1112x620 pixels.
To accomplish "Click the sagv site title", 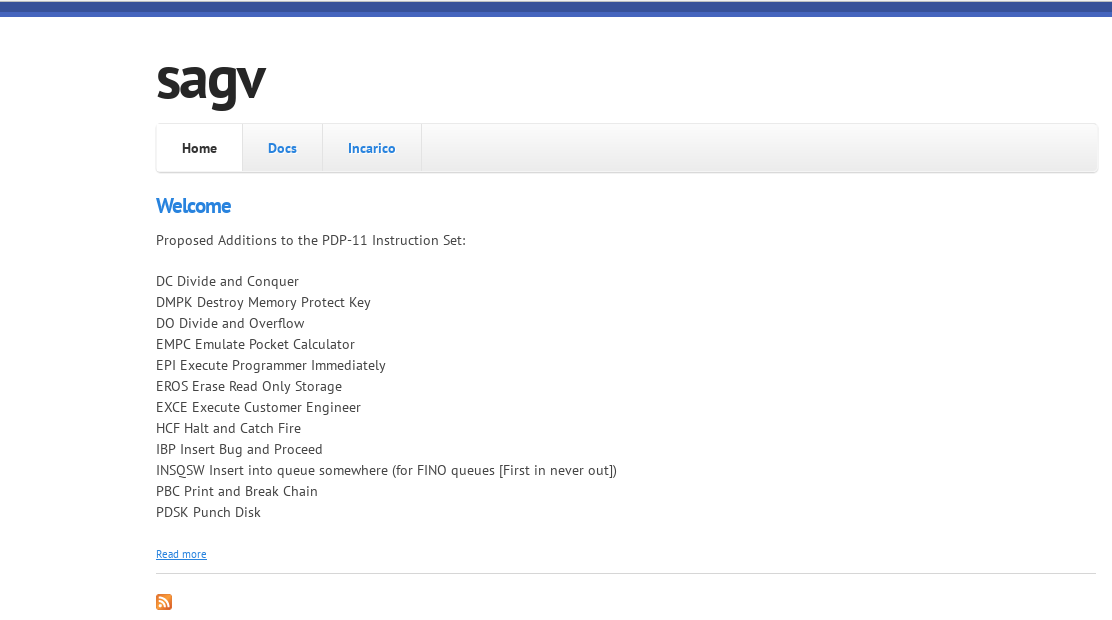I will point(211,80).
